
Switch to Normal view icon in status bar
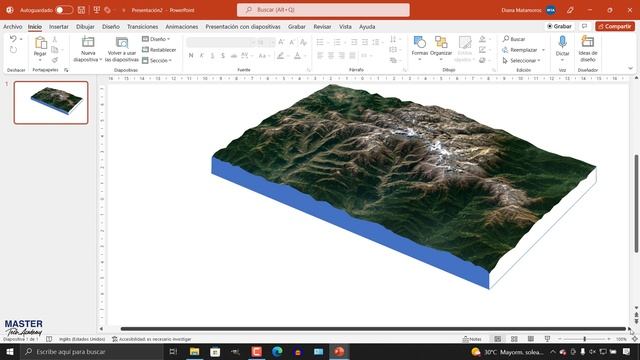pos(498,339)
